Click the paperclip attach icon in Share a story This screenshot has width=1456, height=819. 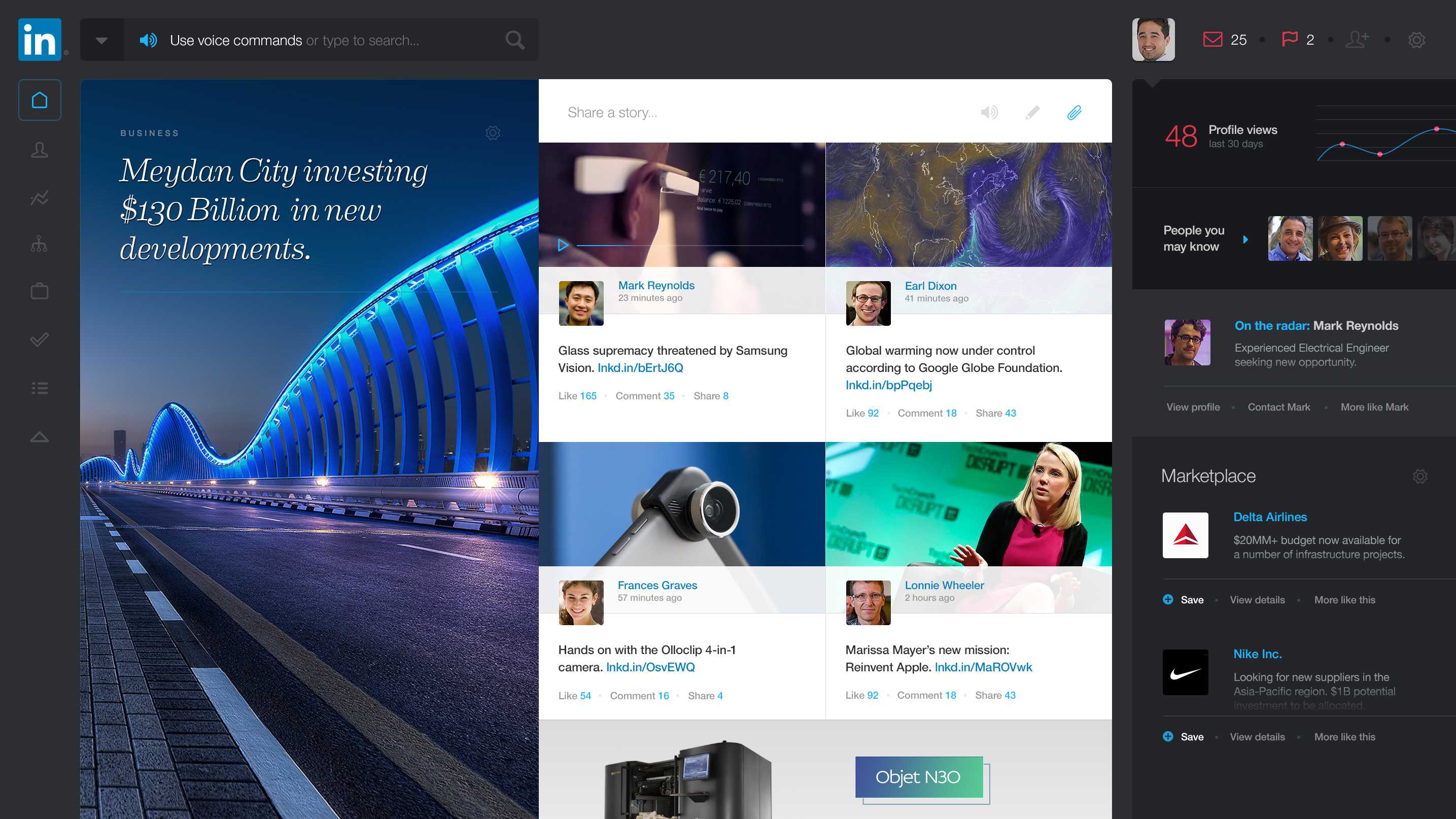pyautogui.click(x=1074, y=113)
